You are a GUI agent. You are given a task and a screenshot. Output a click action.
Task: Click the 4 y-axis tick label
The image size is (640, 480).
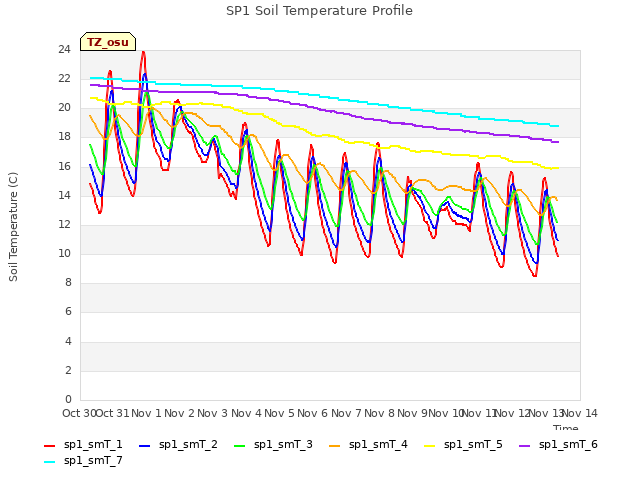click(x=68, y=341)
